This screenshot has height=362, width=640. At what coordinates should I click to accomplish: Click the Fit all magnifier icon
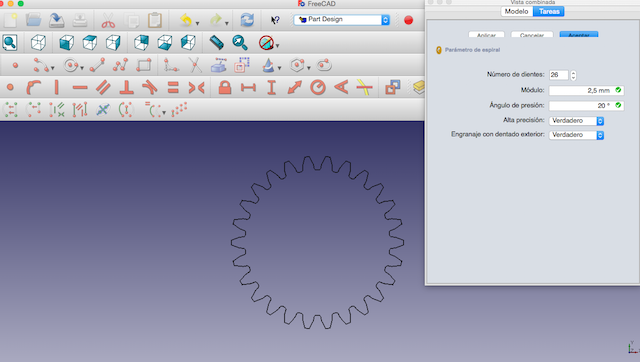(10, 42)
